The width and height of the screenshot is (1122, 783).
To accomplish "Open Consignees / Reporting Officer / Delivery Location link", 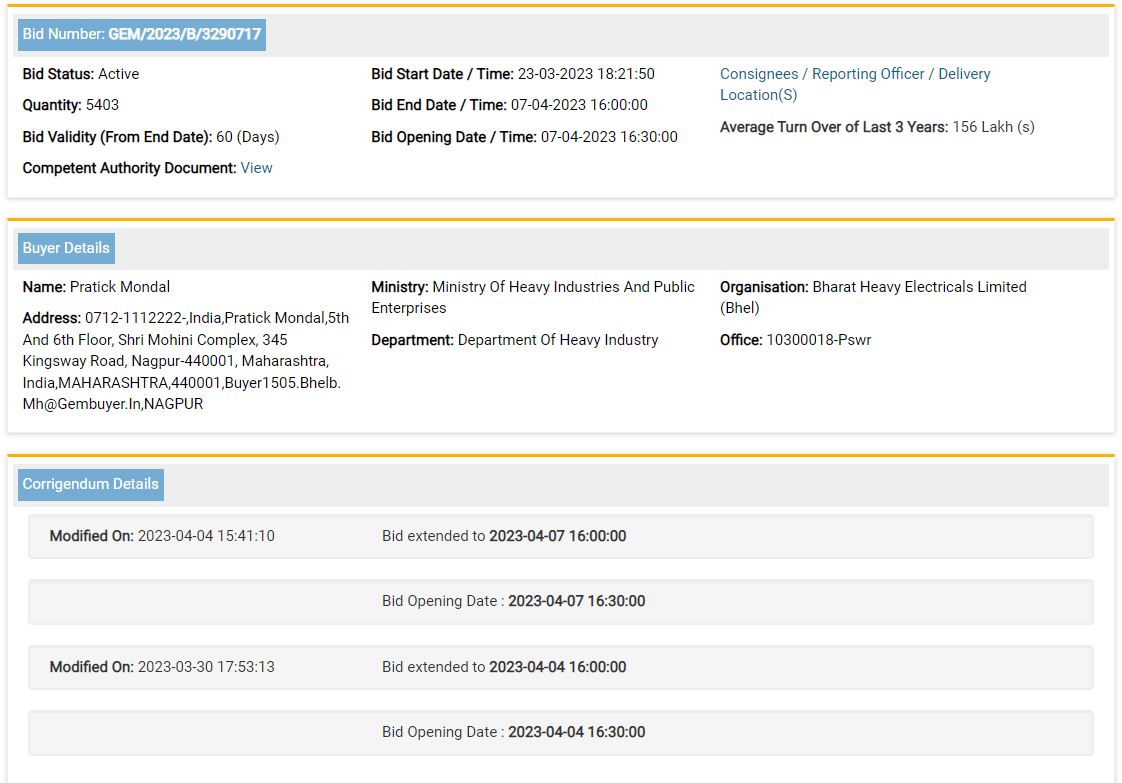I will pyautogui.click(x=854, y=84).
